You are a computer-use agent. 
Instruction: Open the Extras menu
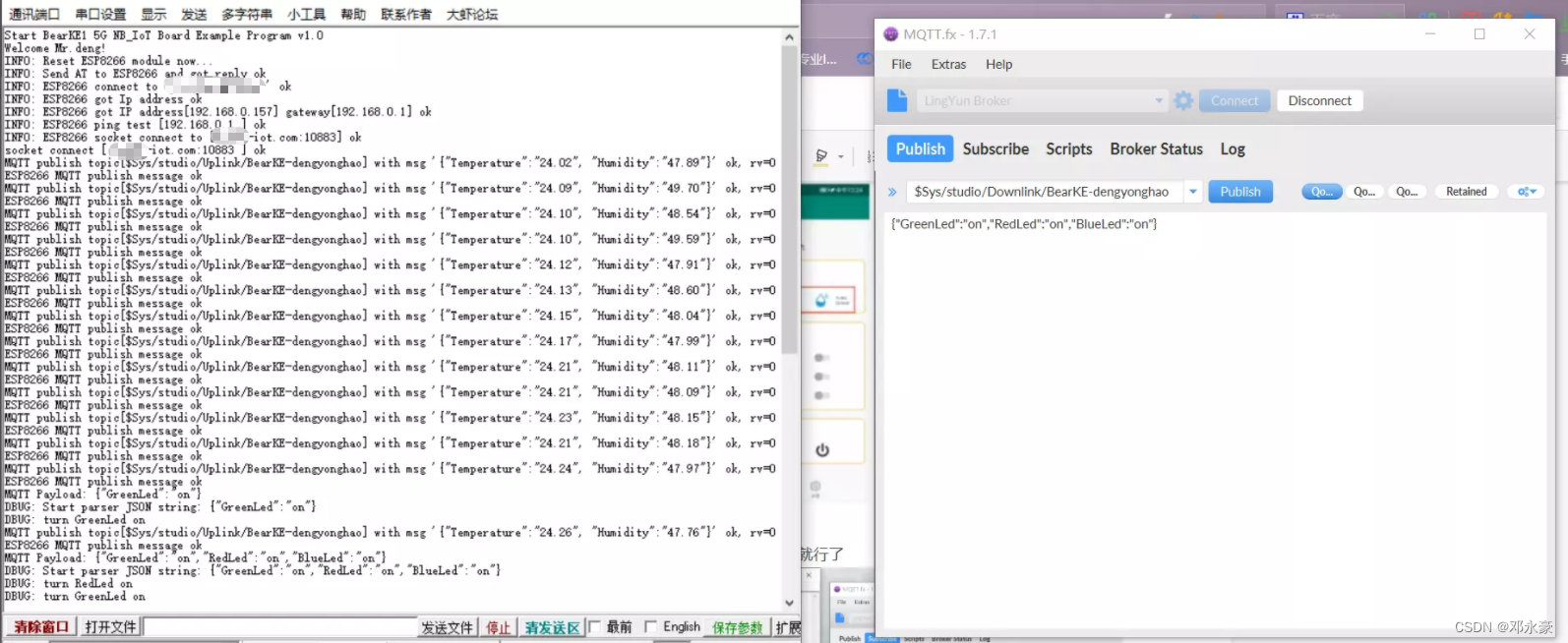point(948,64)
